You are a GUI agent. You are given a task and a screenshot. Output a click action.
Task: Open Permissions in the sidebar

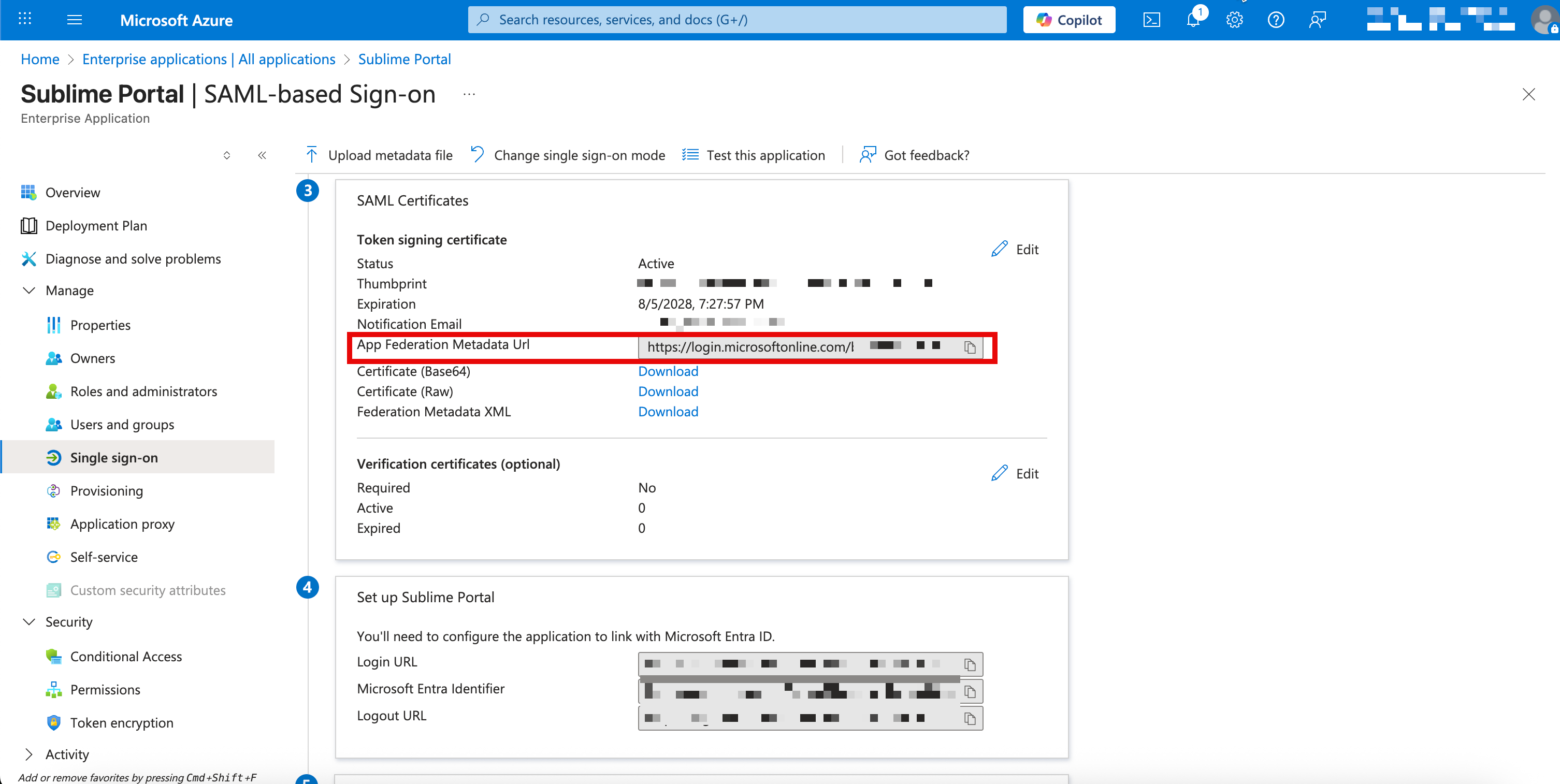click(105, 690)
